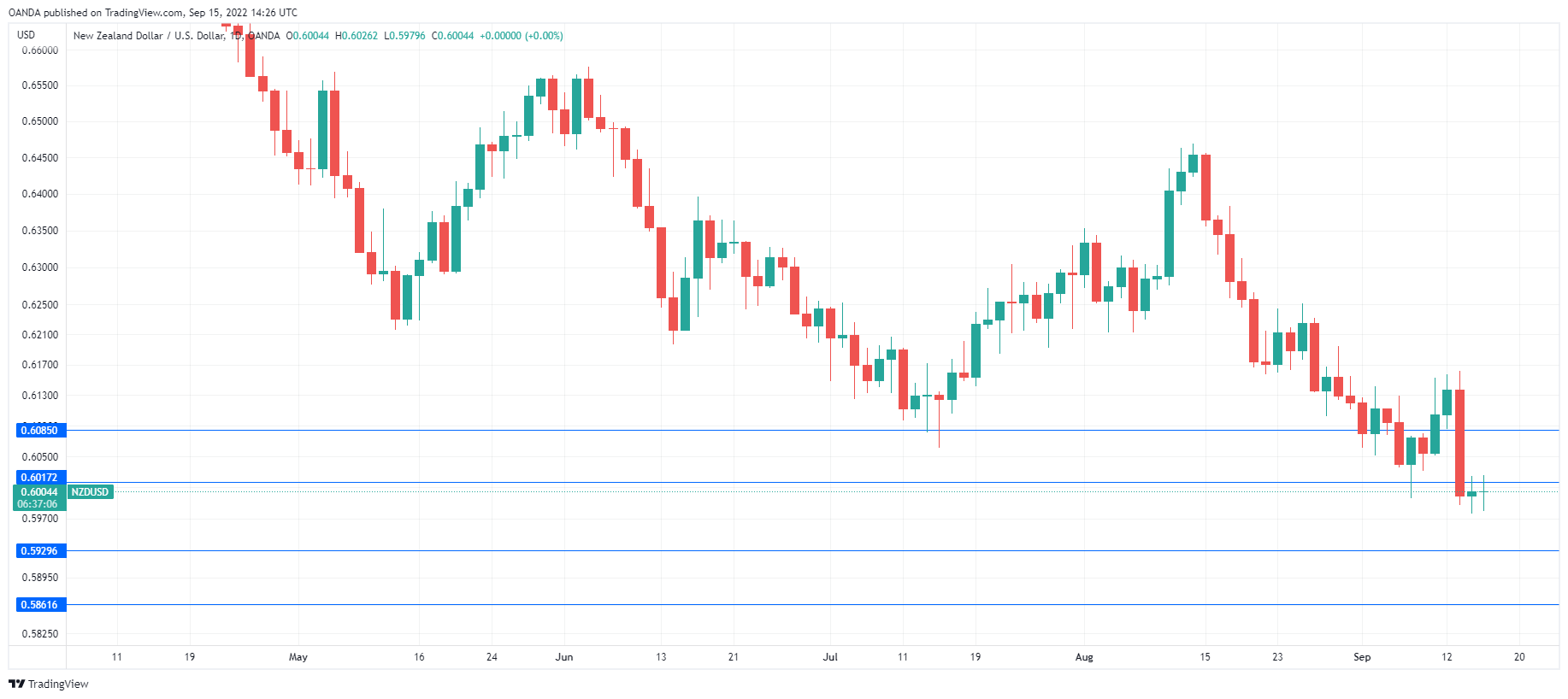Click the 0.65500 price axis label

coord(40,85)
